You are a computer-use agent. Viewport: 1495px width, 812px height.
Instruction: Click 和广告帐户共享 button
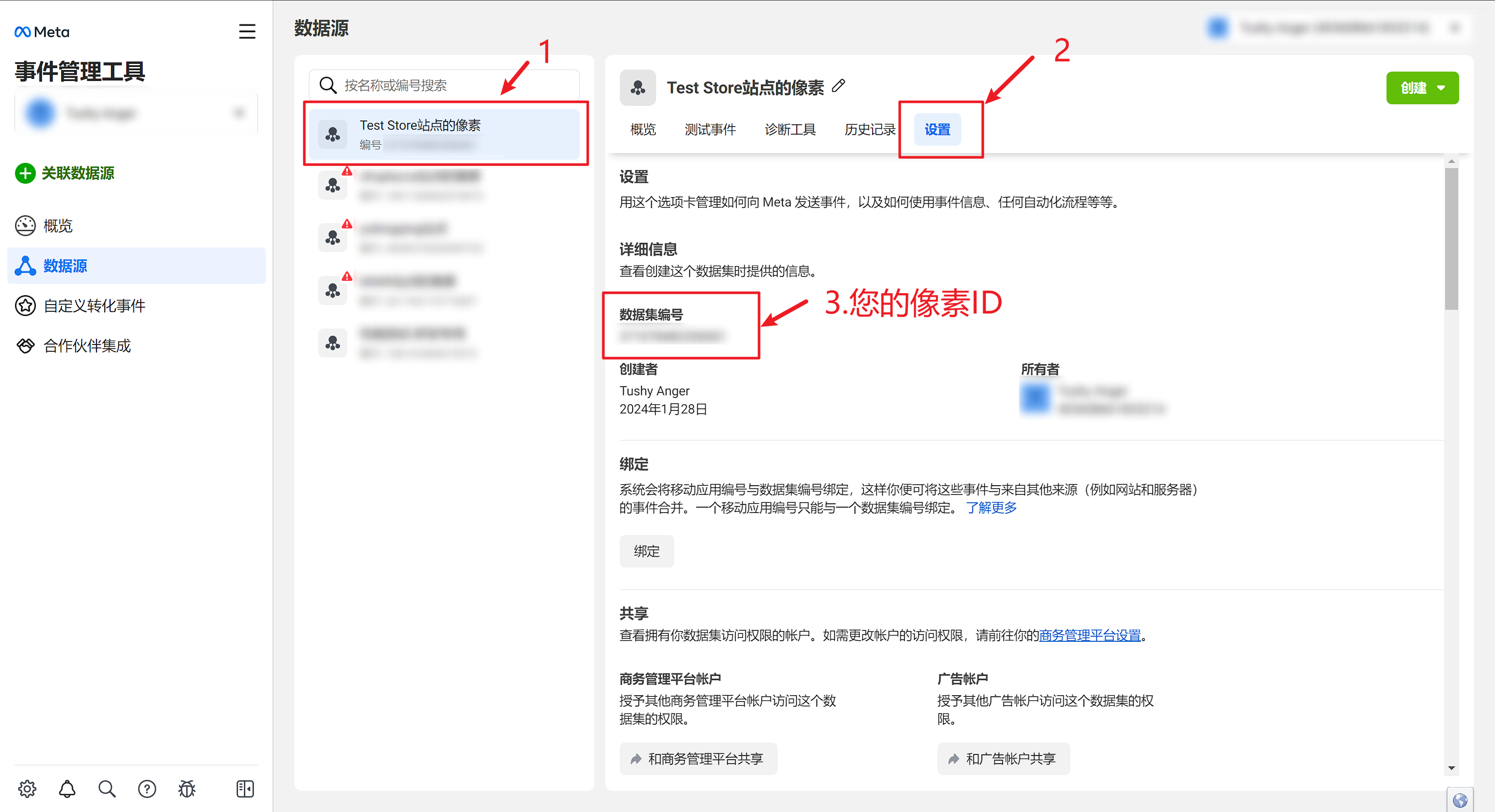point(1003,759)
